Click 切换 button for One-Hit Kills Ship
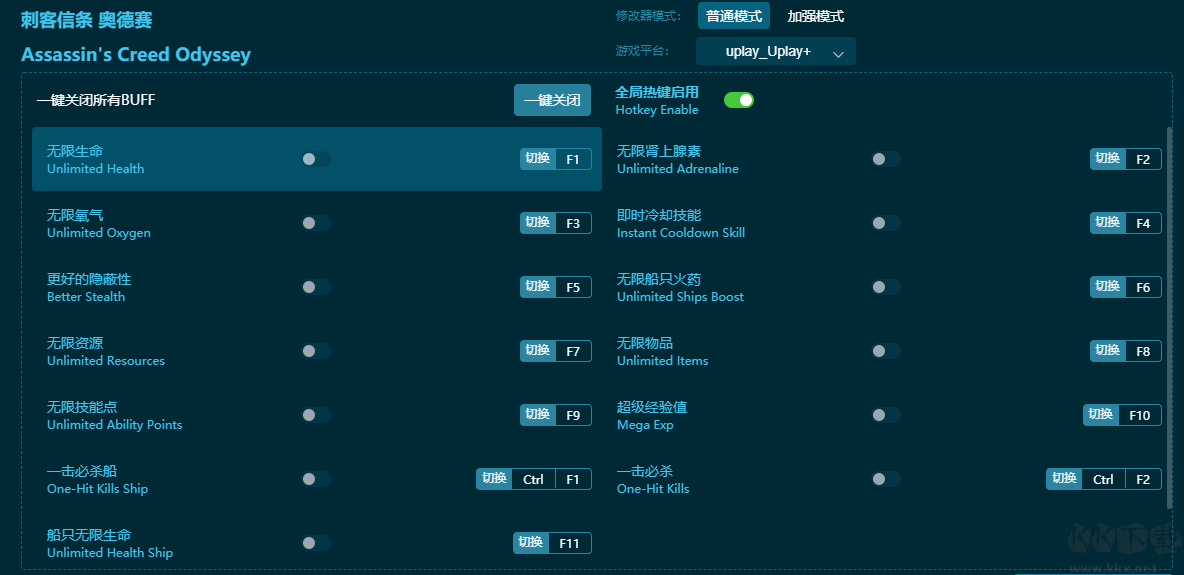This screenshot has width=1184, height=575. pos(494,479)
